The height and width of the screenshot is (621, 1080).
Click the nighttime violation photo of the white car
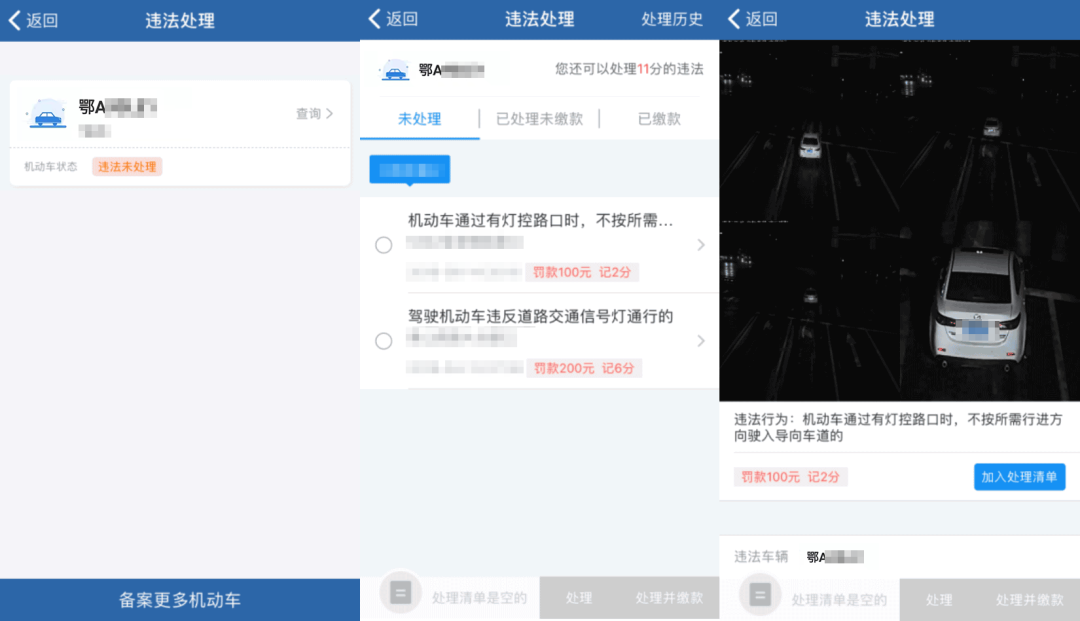[900, 215]
